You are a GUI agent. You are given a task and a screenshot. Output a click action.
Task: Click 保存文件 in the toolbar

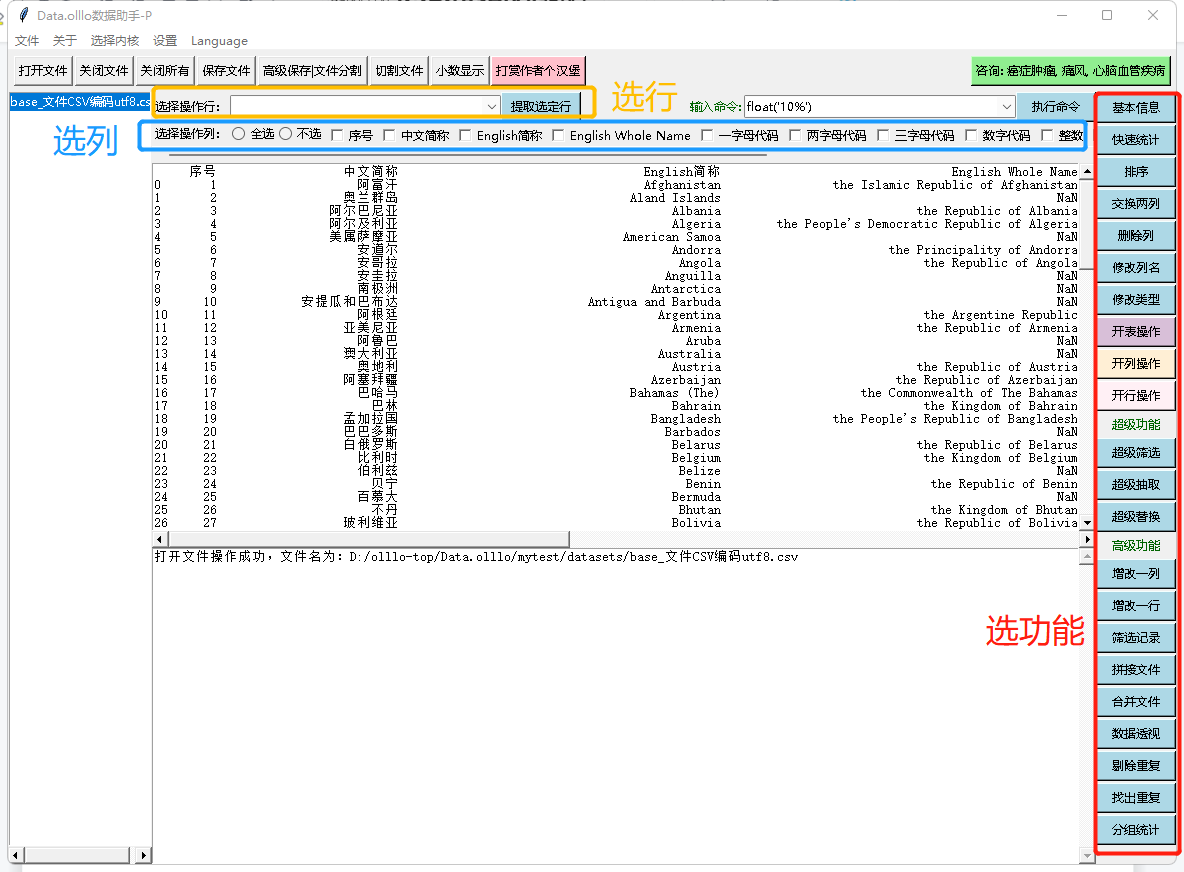coord(226,71)
